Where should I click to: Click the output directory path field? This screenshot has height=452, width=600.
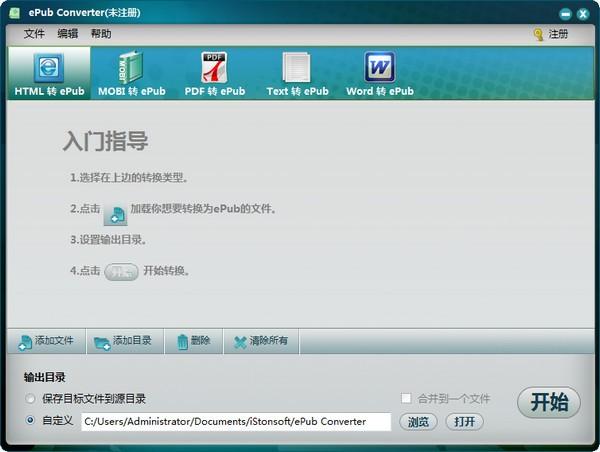click(x=236, y=422)
